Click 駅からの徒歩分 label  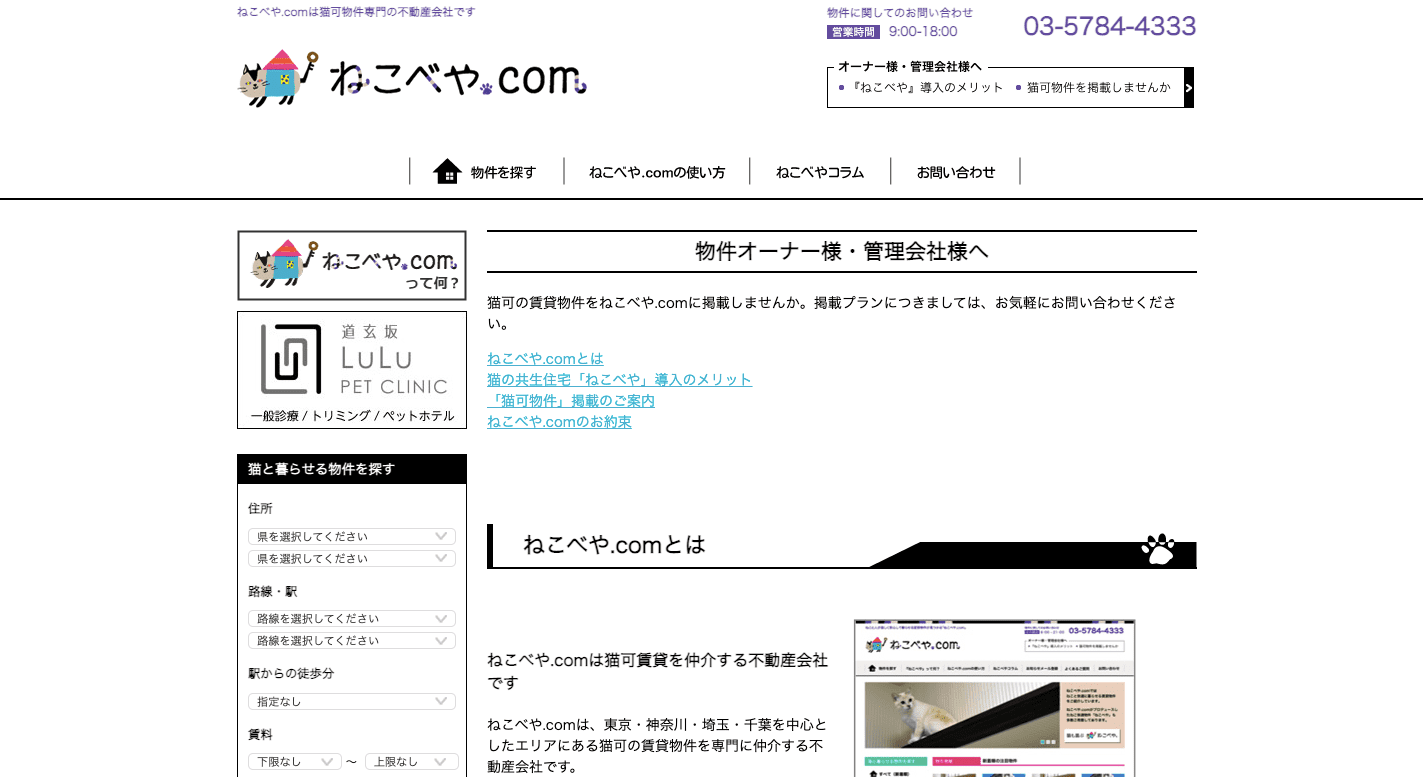(x=291, y=674)
